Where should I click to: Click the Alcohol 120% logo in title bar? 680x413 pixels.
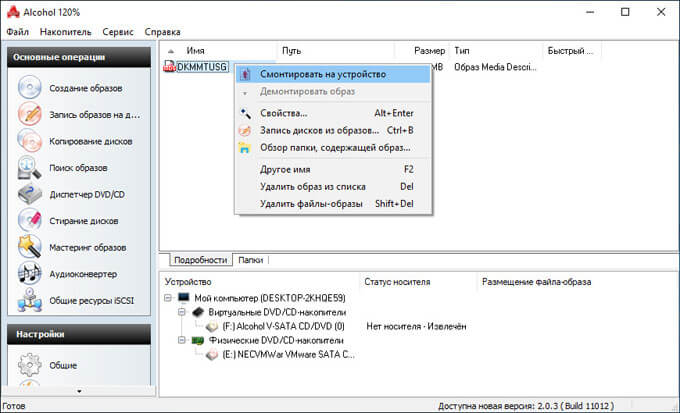coord(13,12)
